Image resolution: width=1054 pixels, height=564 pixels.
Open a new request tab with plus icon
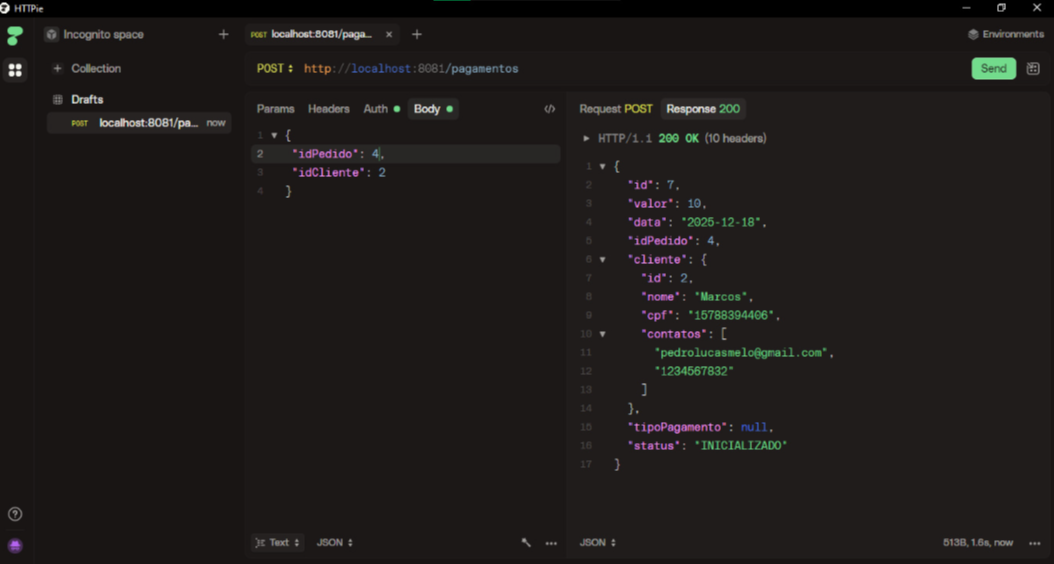tap(417, 34)
